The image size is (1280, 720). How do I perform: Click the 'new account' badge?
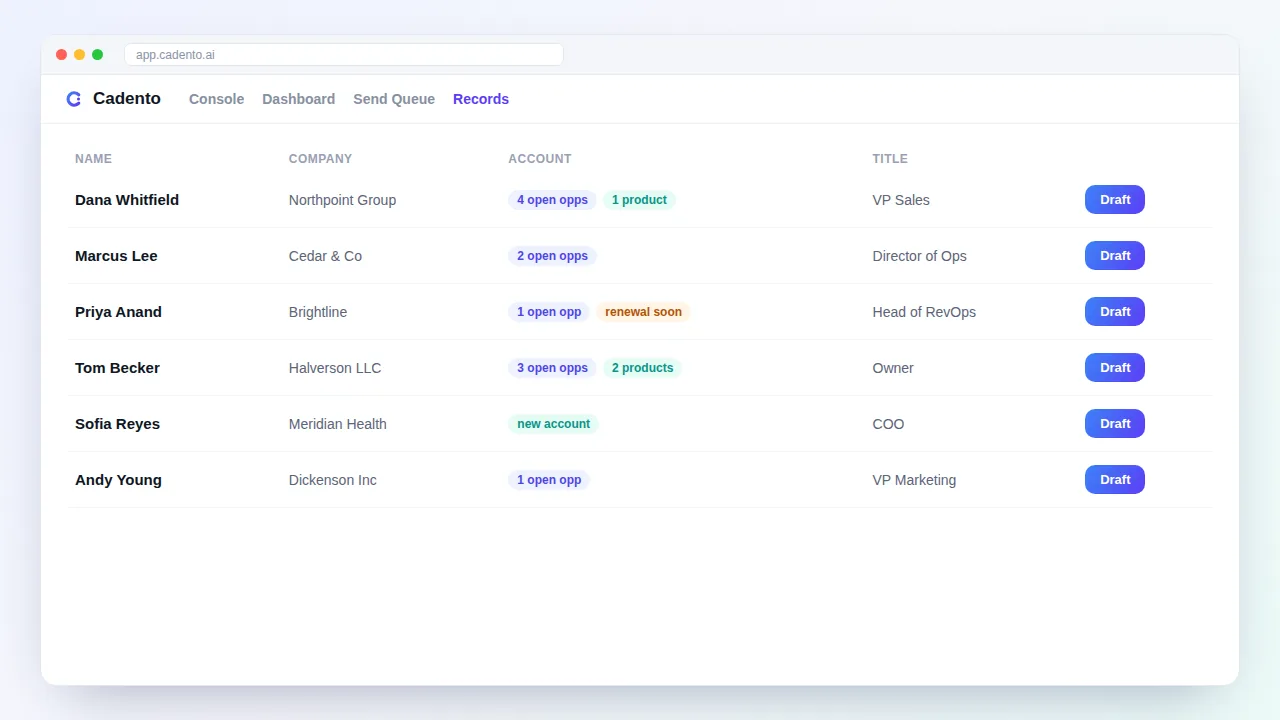(553, 424)
